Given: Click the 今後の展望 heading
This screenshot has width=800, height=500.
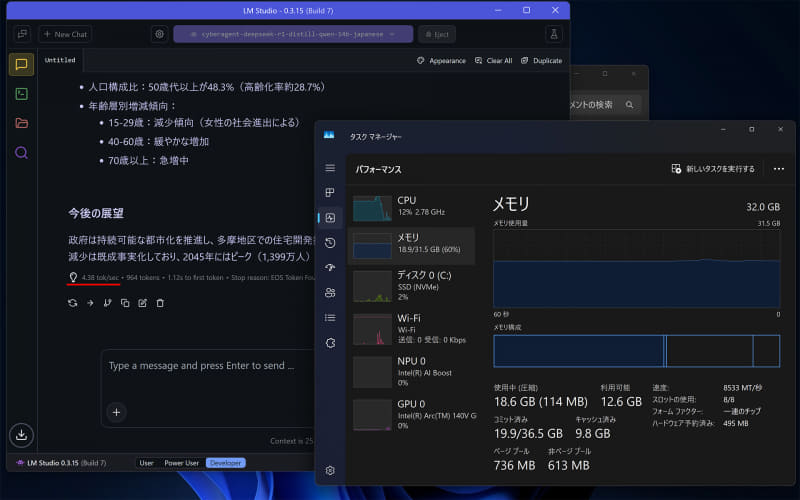Looking at the screenshot, I should click(x=96, y=213).
